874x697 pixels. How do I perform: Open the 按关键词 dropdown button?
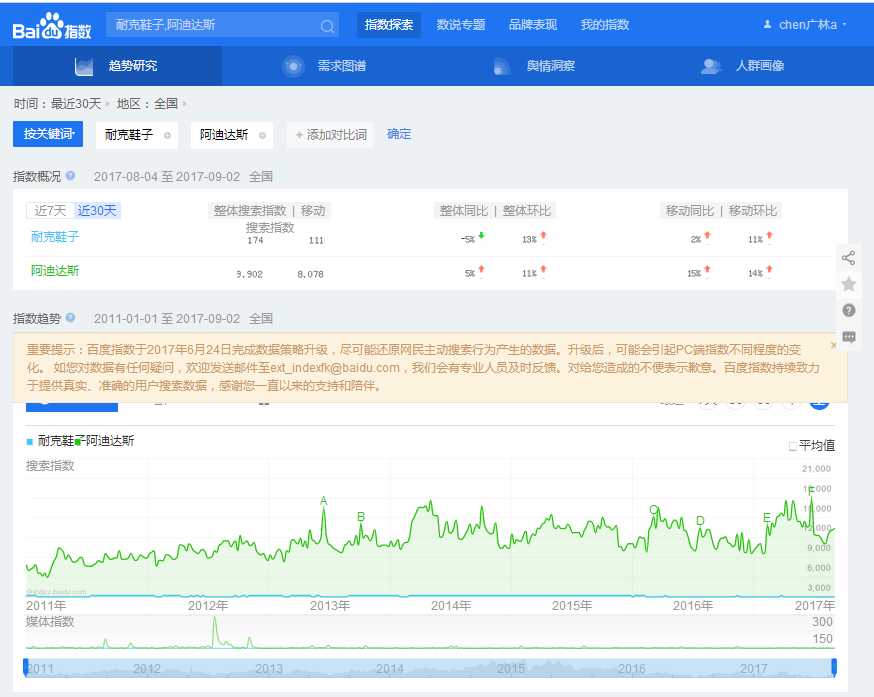[x=48, y=134]
